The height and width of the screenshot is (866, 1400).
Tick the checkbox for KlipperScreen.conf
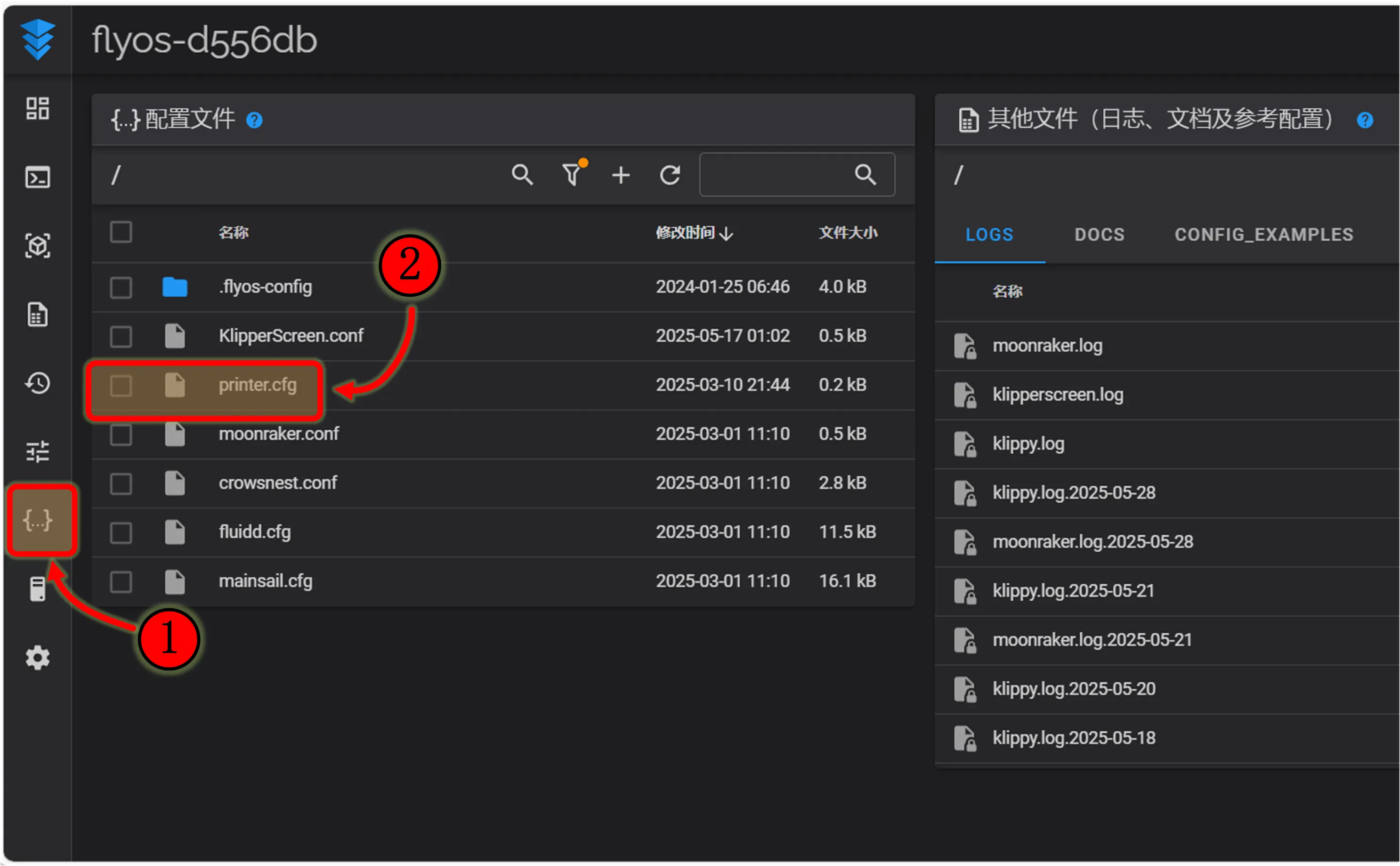121,336
